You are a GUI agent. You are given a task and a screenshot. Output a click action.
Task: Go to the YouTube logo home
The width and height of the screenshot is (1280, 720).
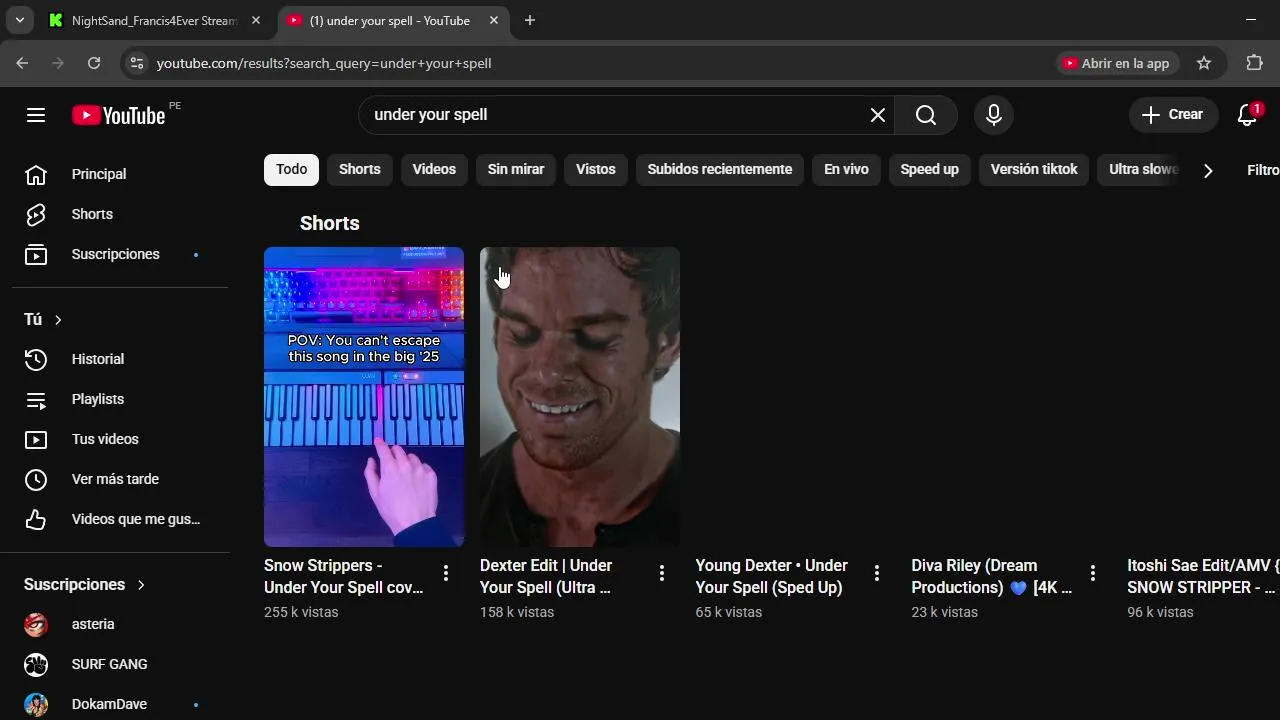coord(119,115)
